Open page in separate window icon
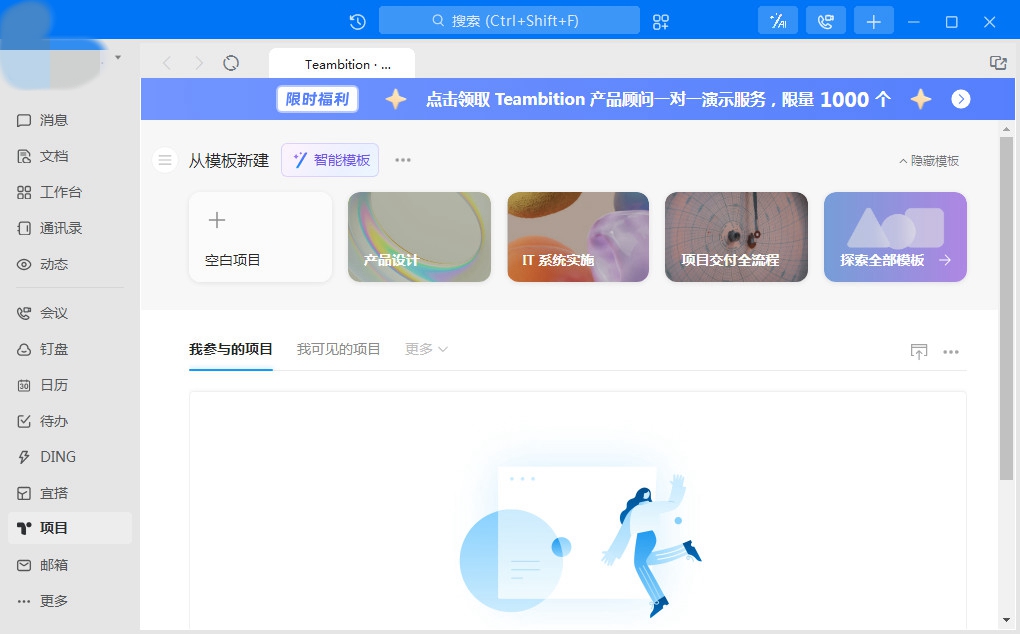Image resolution: width=1020 pixels, height=634 pixels. (998, 63)
